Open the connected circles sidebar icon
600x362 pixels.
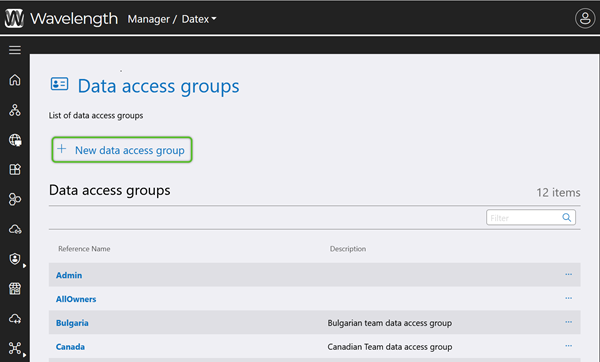(15, 199)
